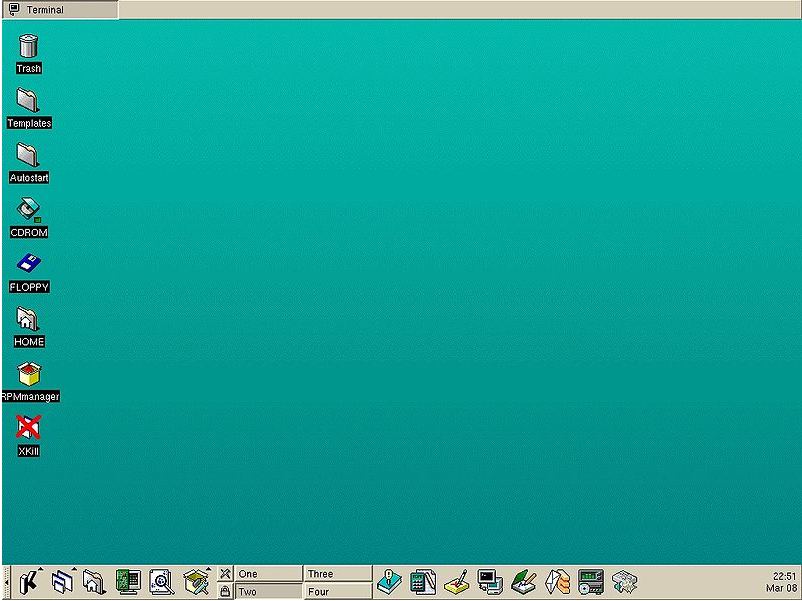
Task: Open the KDE Help book icon
Action: [x=390, y=581]
